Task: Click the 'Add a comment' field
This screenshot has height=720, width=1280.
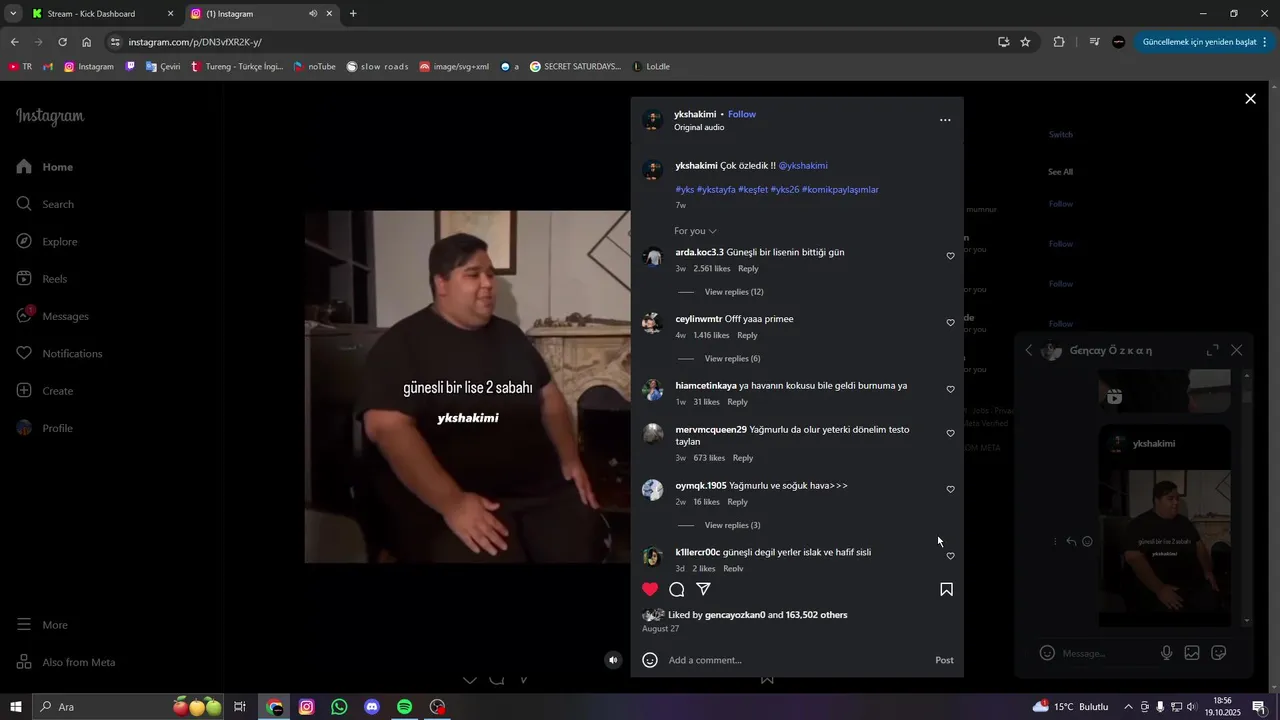Action: point(795,660)
